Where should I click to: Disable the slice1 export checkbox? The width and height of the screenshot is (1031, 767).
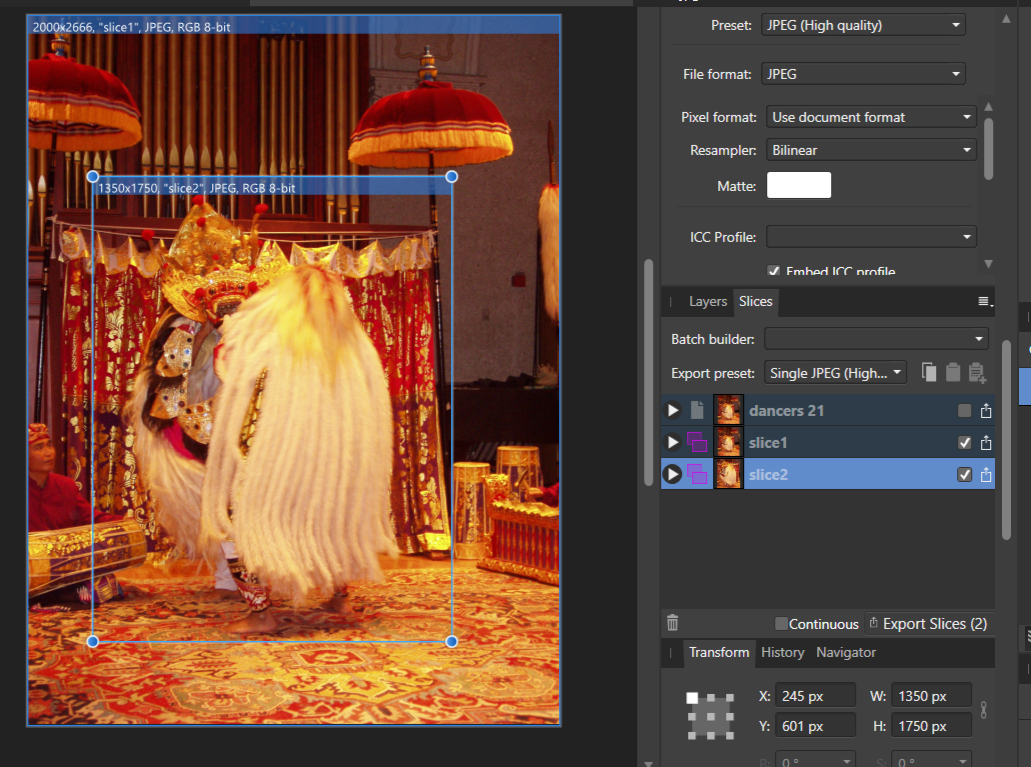point(964,442)
